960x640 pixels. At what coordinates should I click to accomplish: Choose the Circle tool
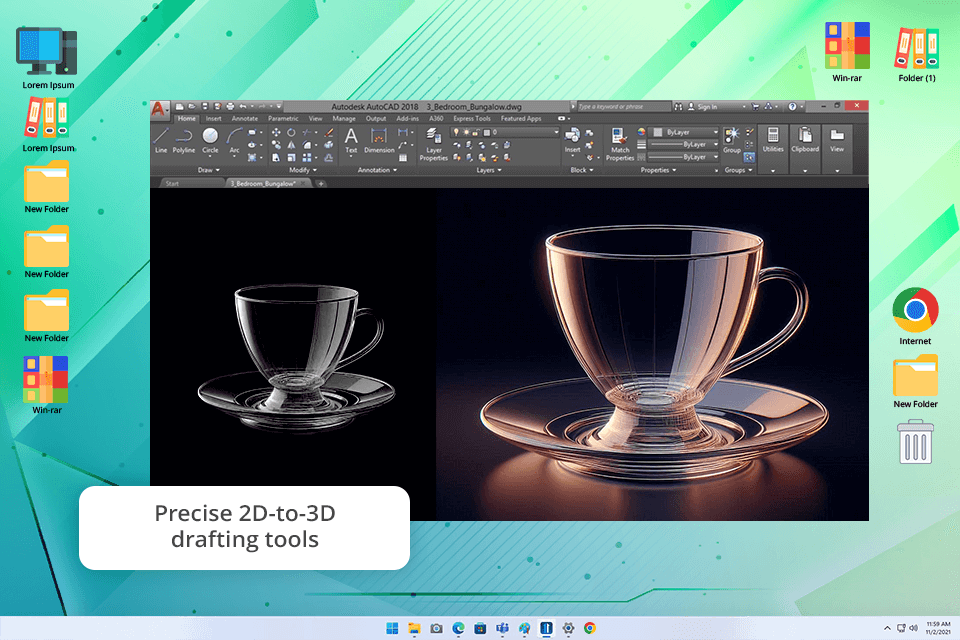(x=210, y=140)
